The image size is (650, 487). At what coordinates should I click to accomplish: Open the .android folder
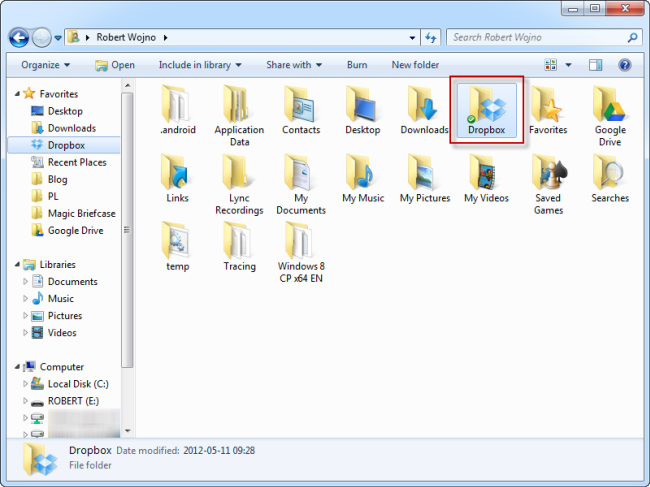tap(177, 110)
